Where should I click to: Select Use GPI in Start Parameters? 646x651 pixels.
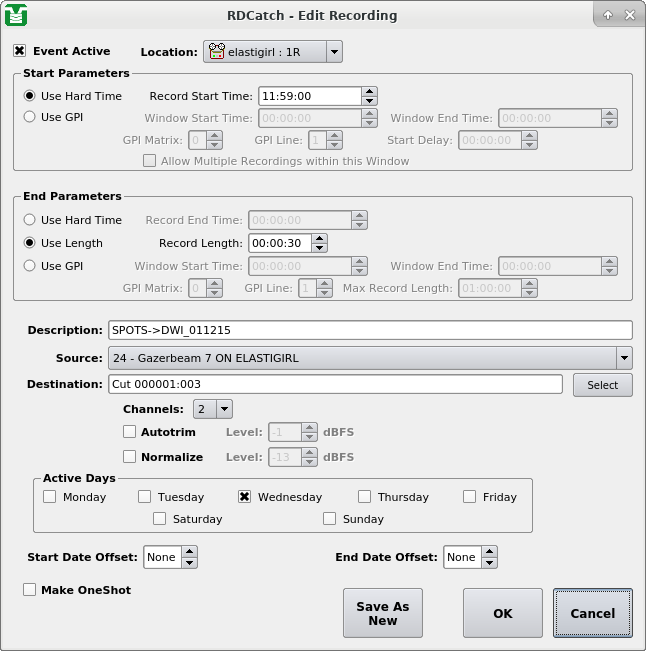[x=30, y=117]
